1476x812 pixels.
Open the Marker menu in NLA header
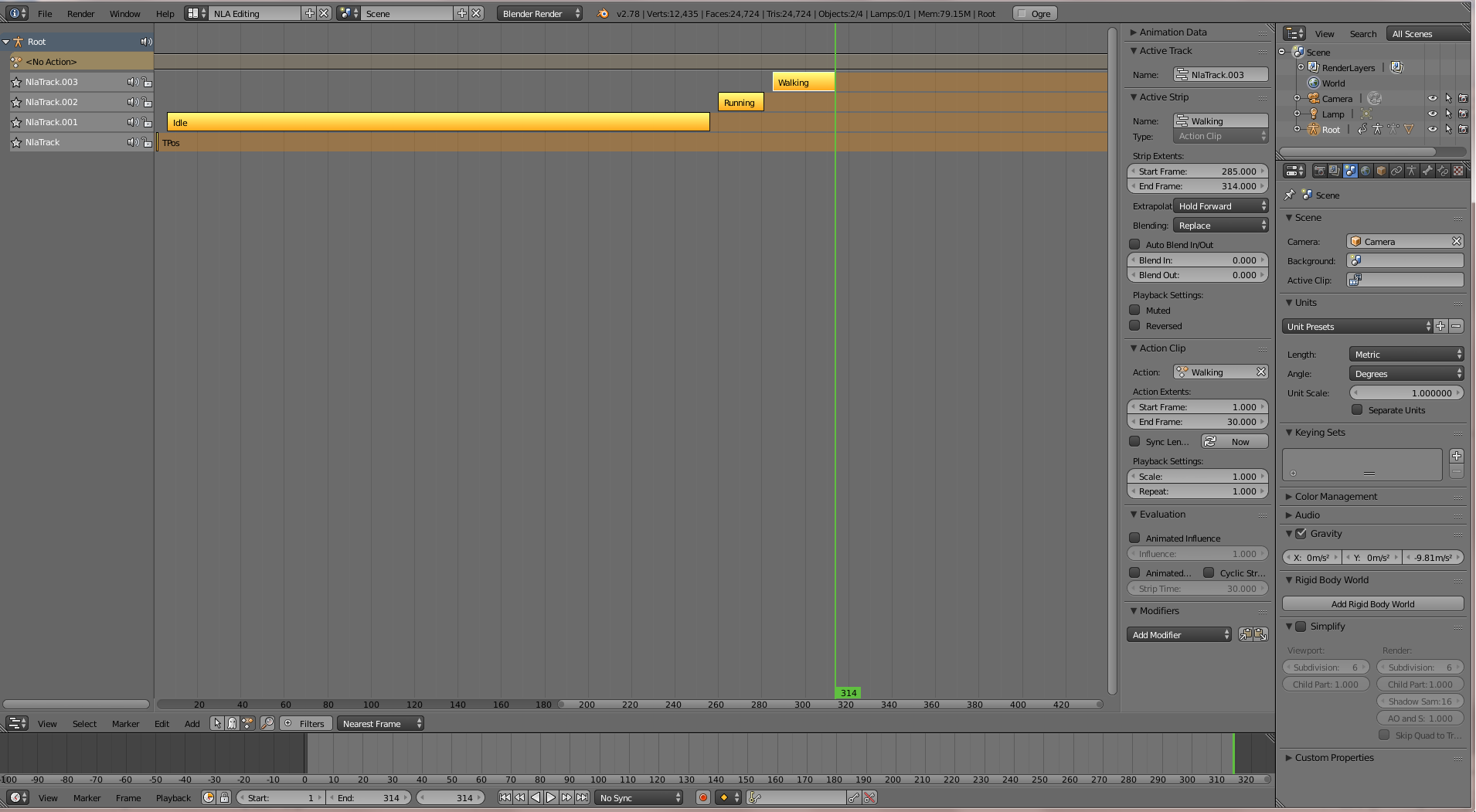(125, 724)
